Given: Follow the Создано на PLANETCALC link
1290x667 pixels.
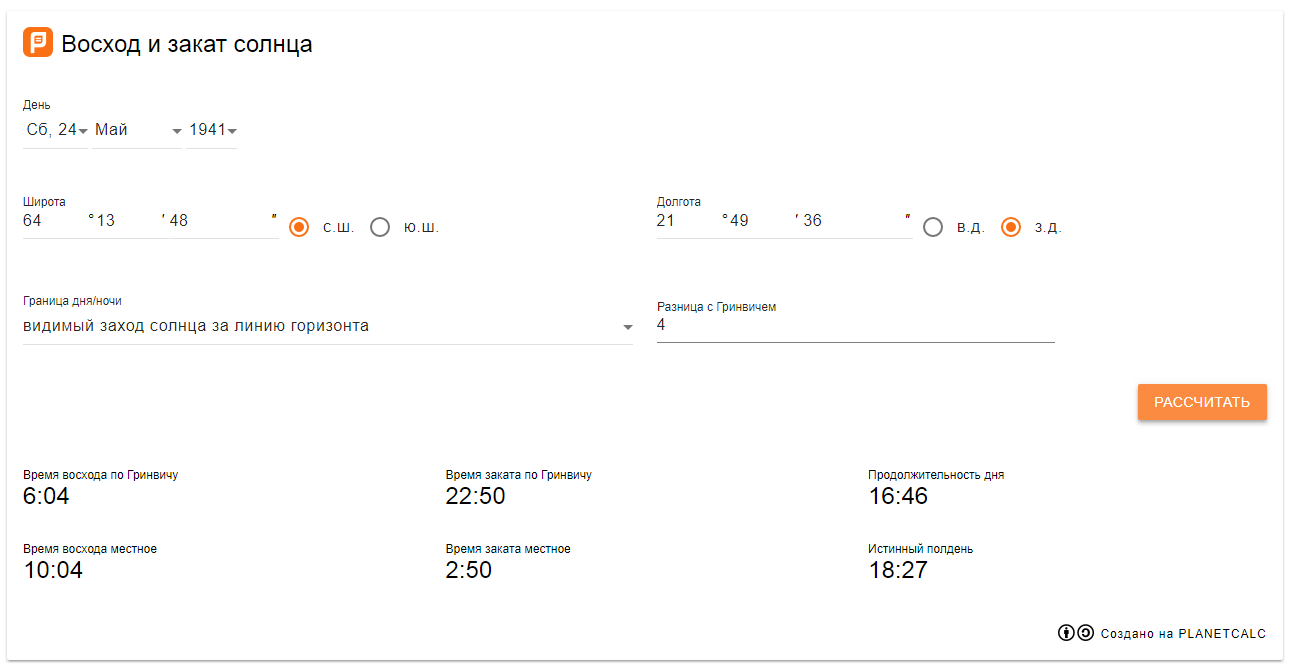Looking at the screenshot, I should pyautogui.click(x=1183, y=634).
